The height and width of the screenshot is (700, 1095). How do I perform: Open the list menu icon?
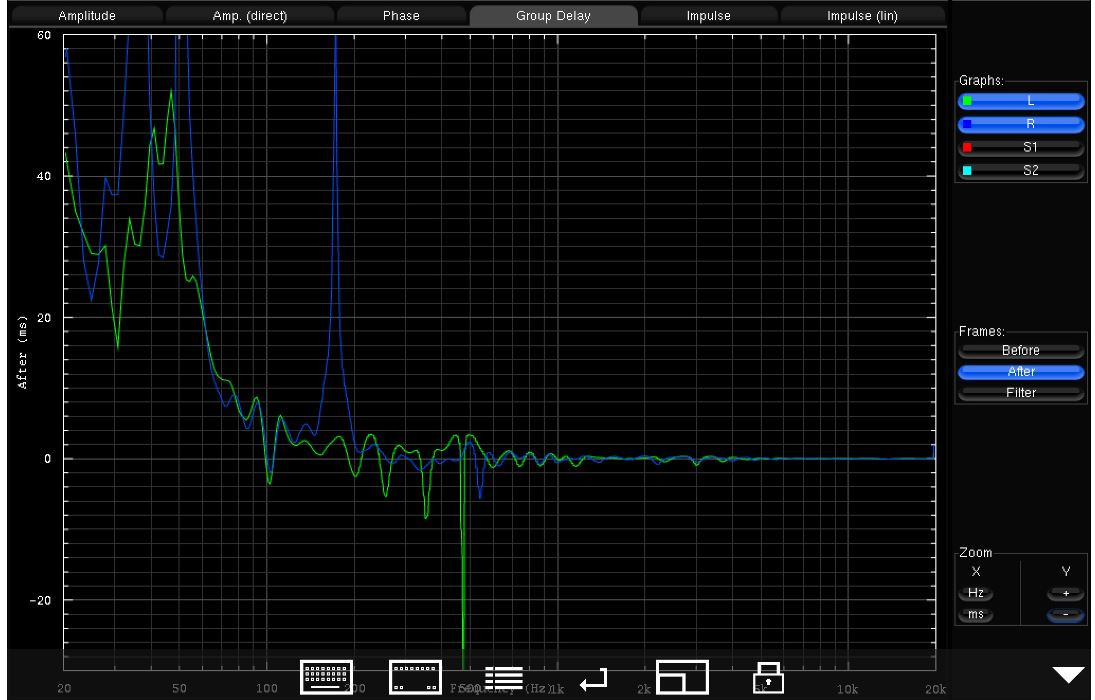point(504,678)
